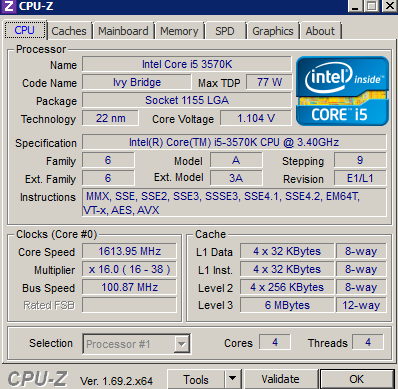Click the Stepping value 9
398x389 pixels.
point(360,160)
